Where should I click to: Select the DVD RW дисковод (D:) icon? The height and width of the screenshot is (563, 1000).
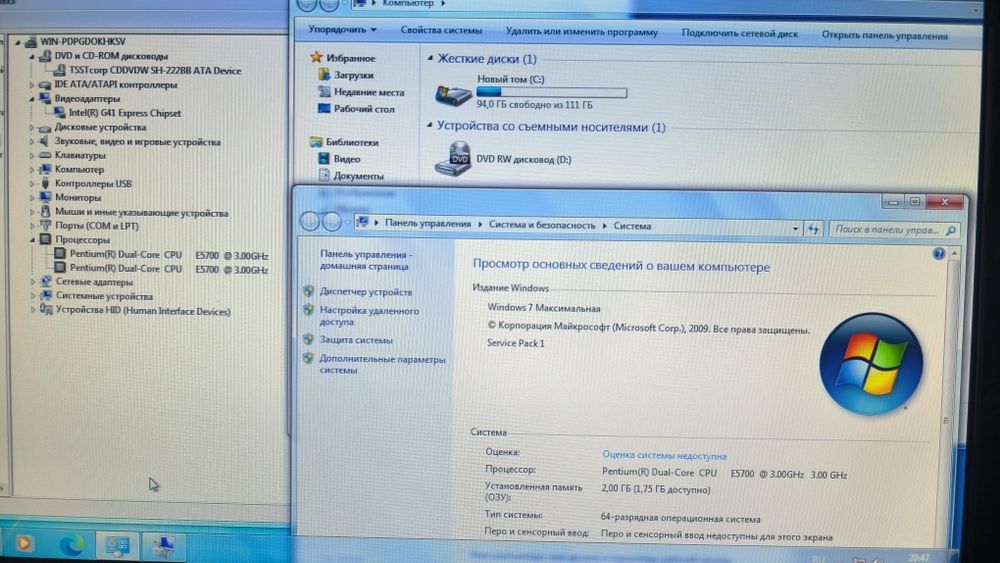click(453, 159)
